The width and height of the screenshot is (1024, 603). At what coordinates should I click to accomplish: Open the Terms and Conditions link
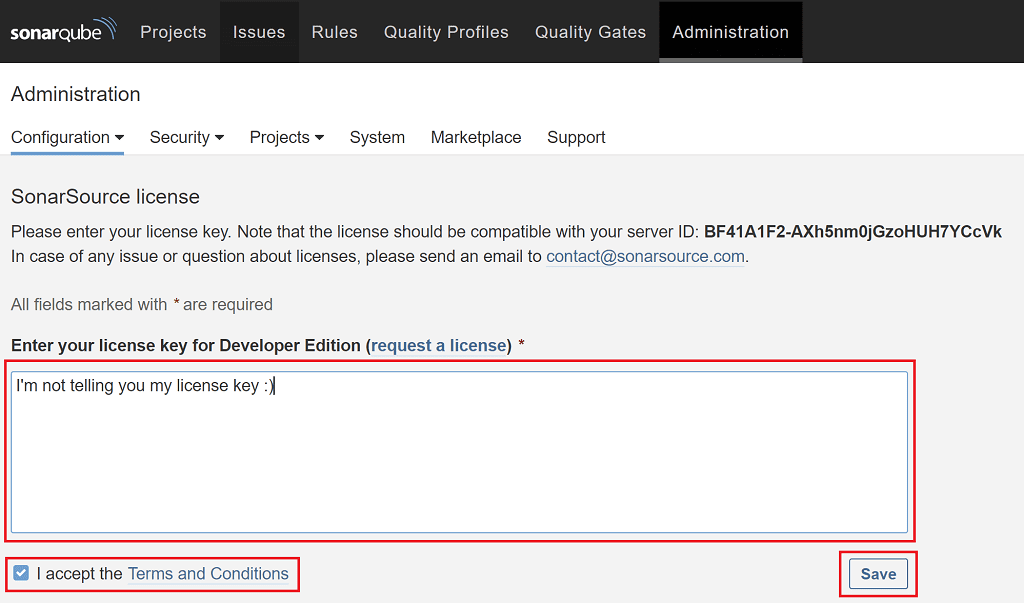pos(208,573)
